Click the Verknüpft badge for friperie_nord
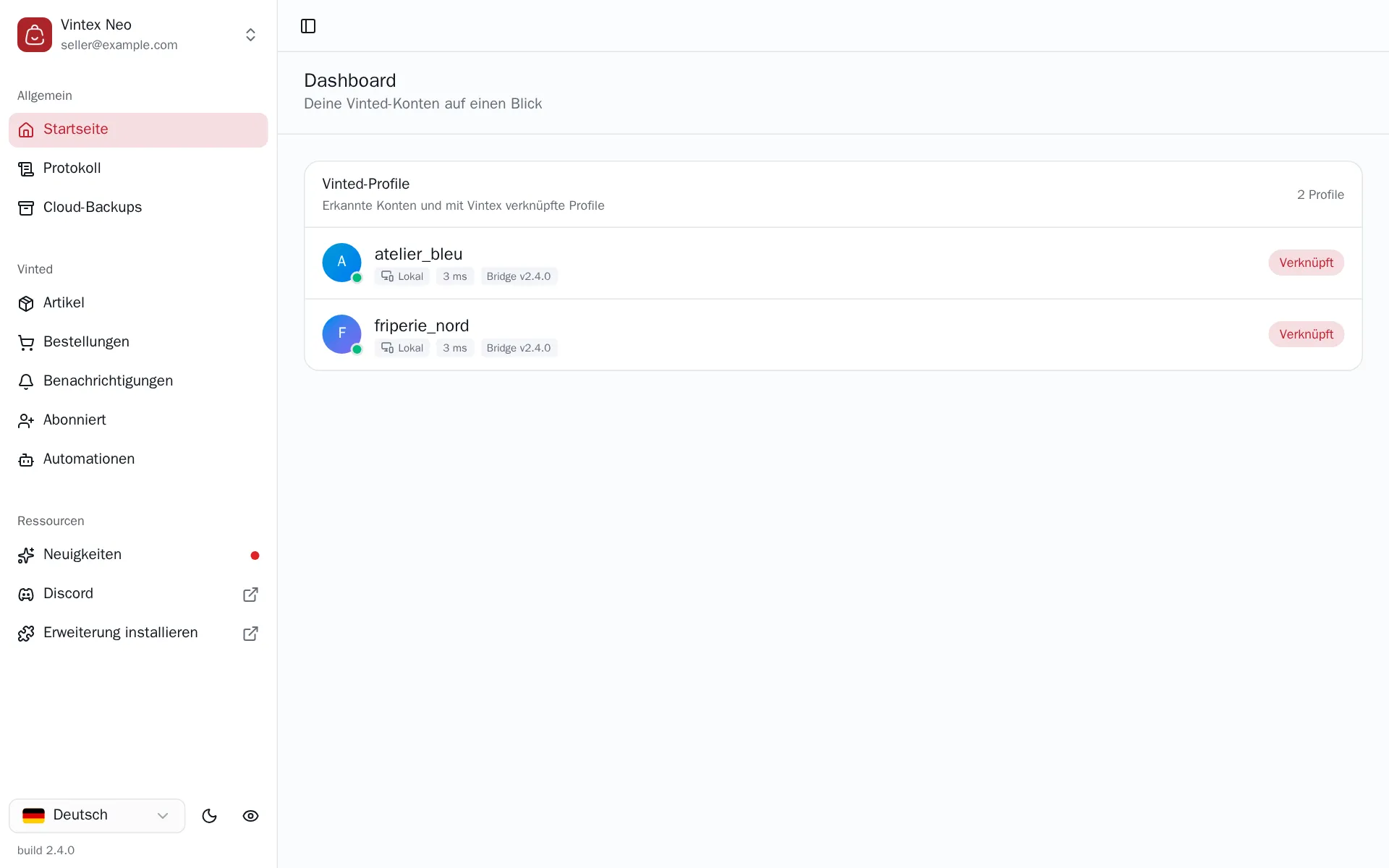Screen dimensions: 1389x868 pos(1306,334)
